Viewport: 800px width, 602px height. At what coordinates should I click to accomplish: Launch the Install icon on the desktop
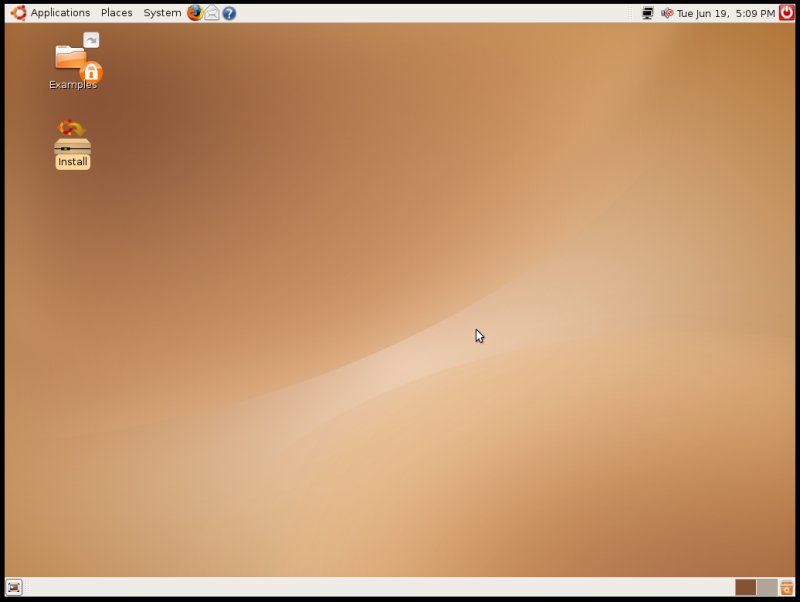[71, 138]
